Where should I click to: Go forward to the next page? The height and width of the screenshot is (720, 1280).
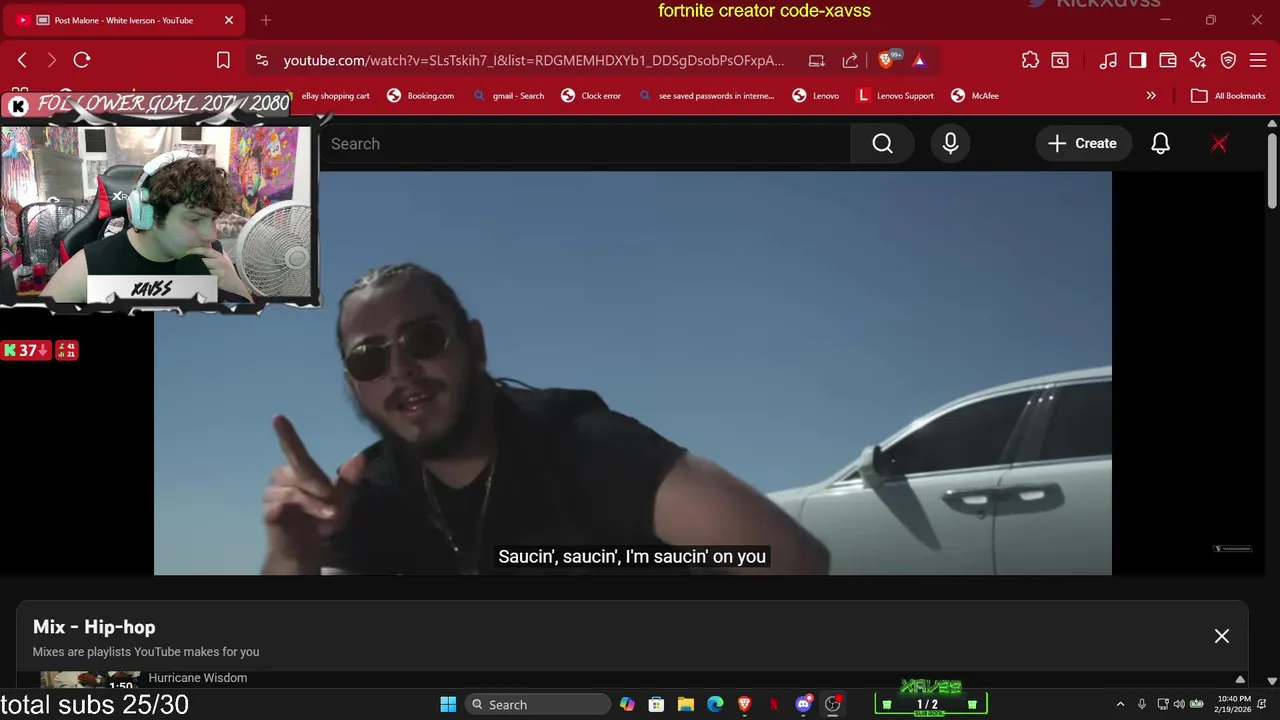tap(51, 60)
